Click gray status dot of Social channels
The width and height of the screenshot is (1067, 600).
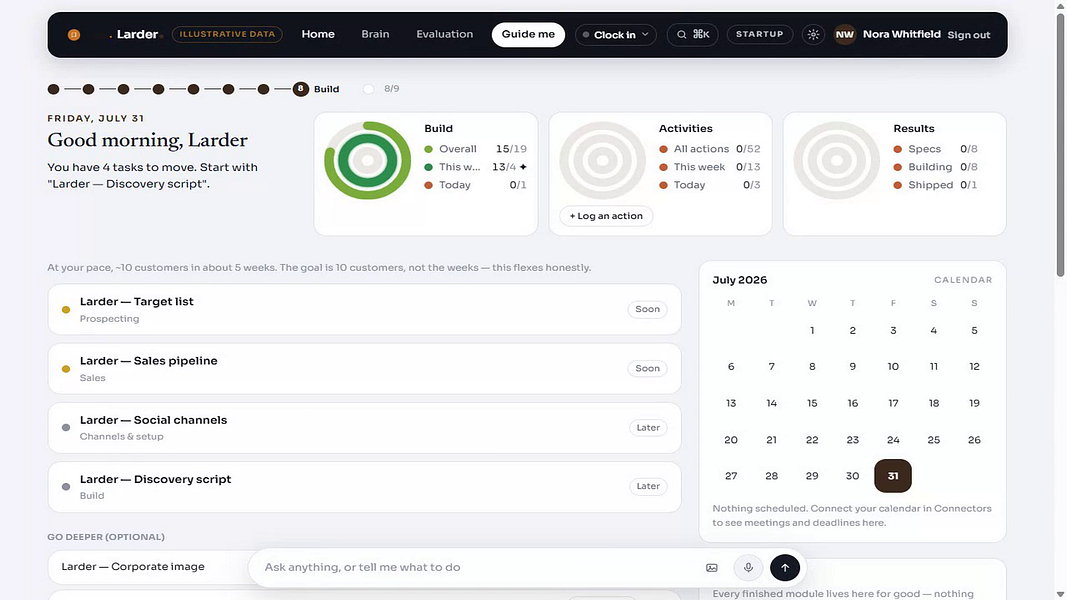pyautogui.click(x=66, y=428)
